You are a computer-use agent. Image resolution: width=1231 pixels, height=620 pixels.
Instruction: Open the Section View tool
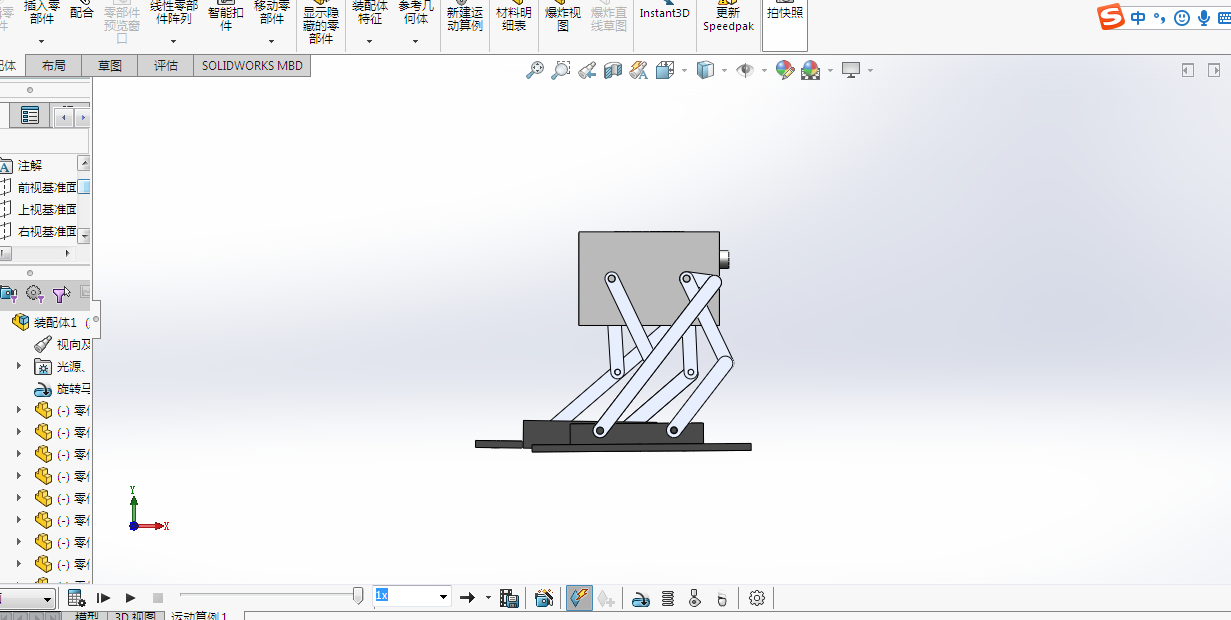[x=613, y=70]
